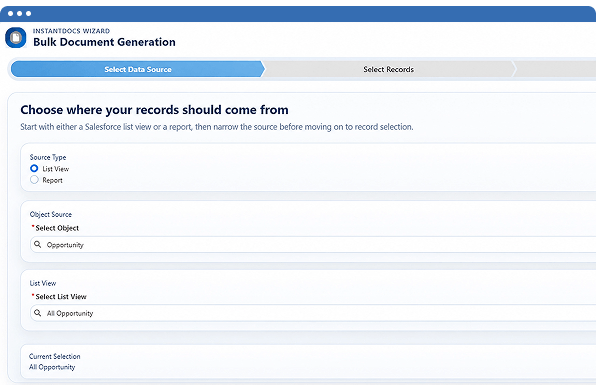Select the Report radio button
The height and width of the screenshot is (385, 596).
(x=34, y=180)
